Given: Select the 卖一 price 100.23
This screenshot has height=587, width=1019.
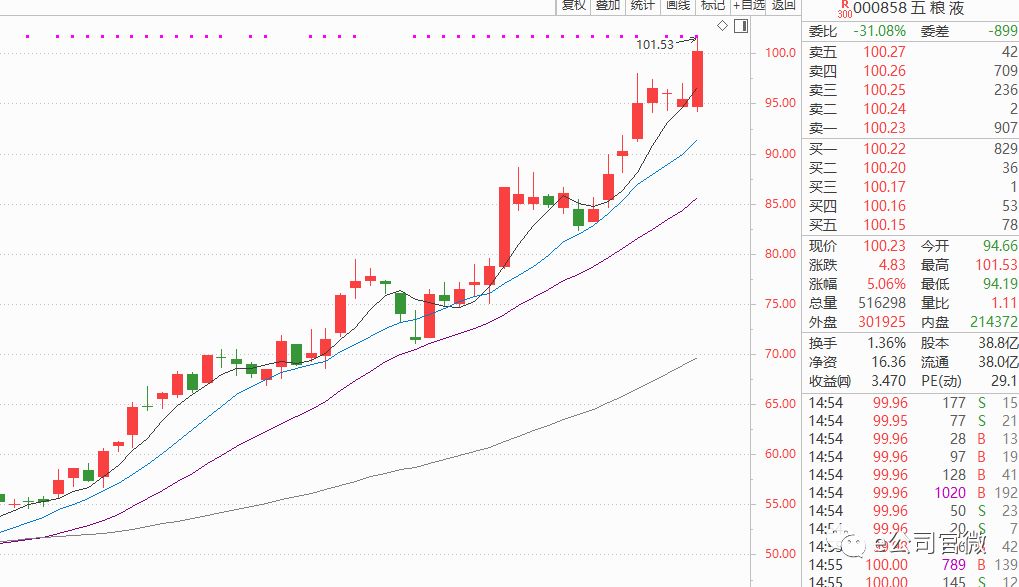Looking at the screenshot, I should click(884, 128).
